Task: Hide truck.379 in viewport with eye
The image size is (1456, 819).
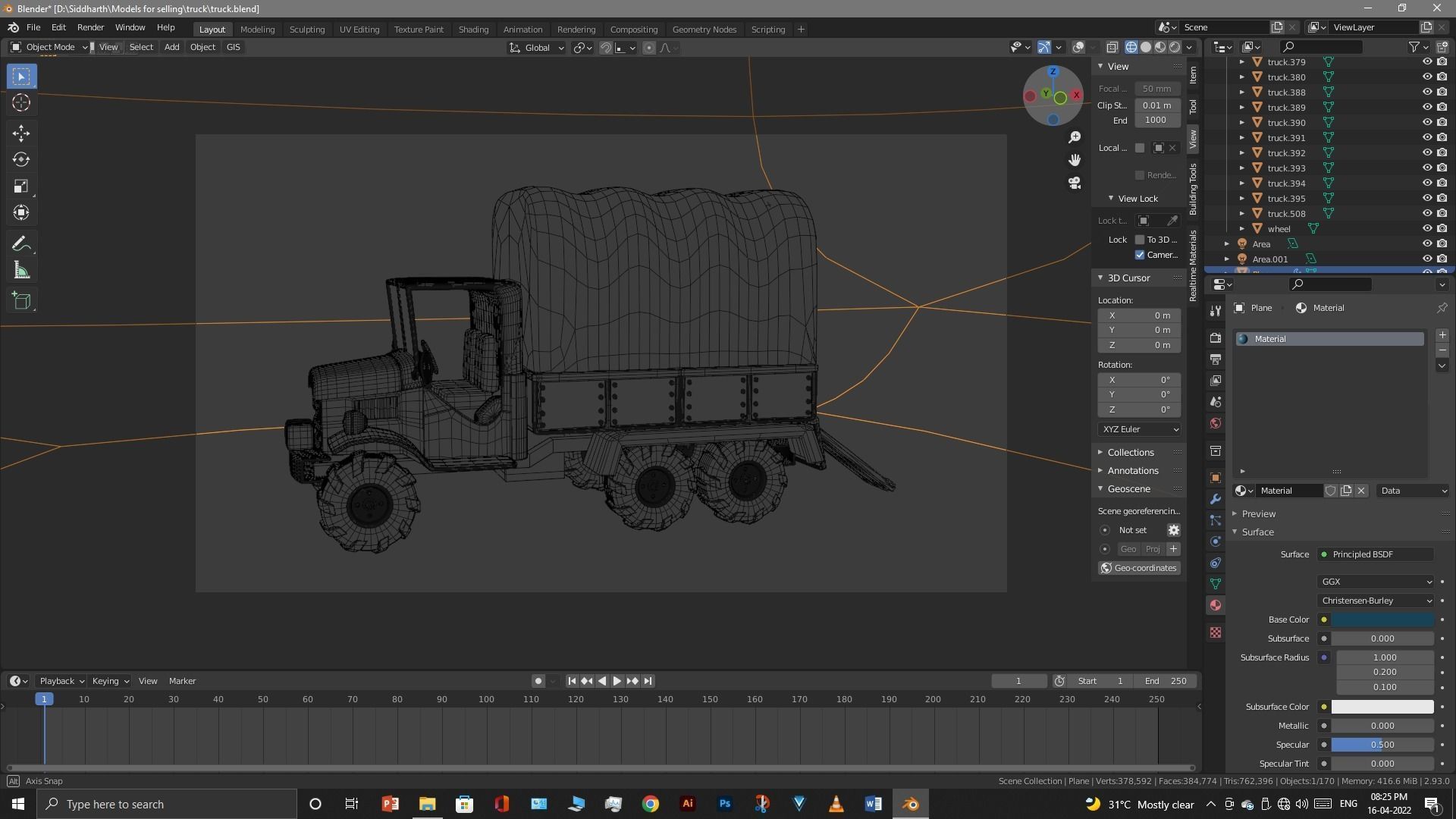Action: pyautogui.click(x=1426, y=62)
